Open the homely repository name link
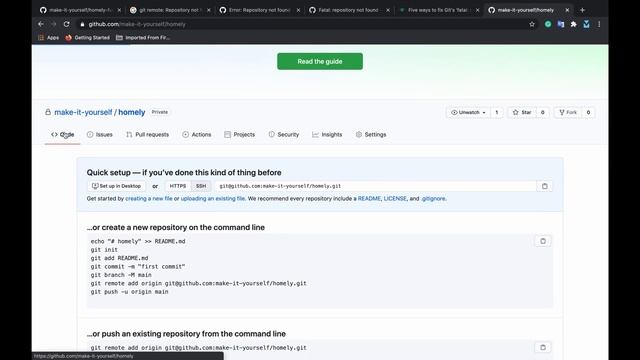Screen dimensions: 640x360 pos(131,112)
